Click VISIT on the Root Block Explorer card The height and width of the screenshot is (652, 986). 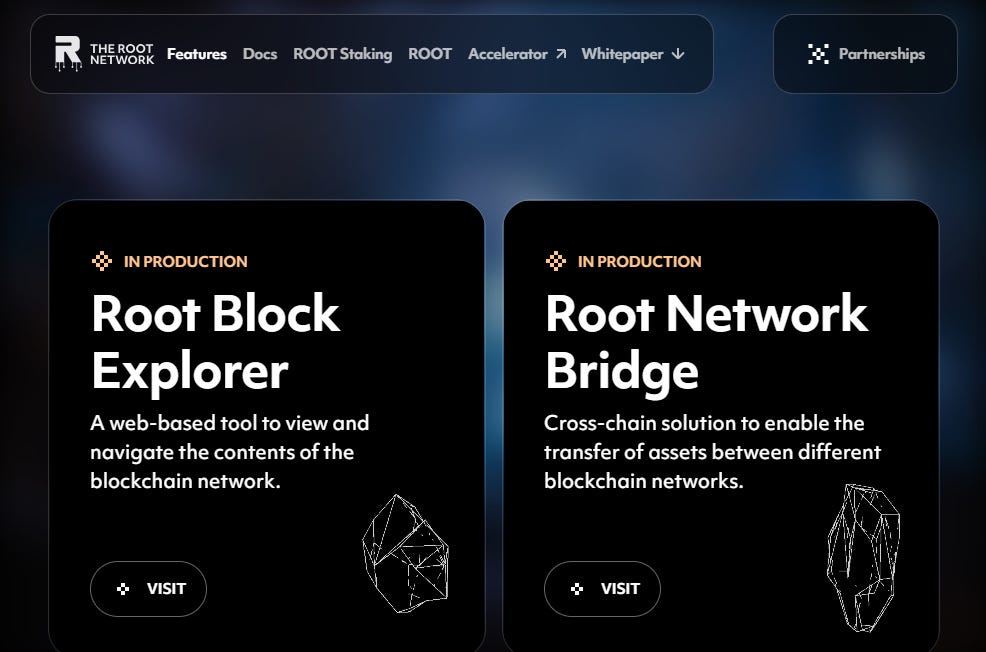coord(148,589)
